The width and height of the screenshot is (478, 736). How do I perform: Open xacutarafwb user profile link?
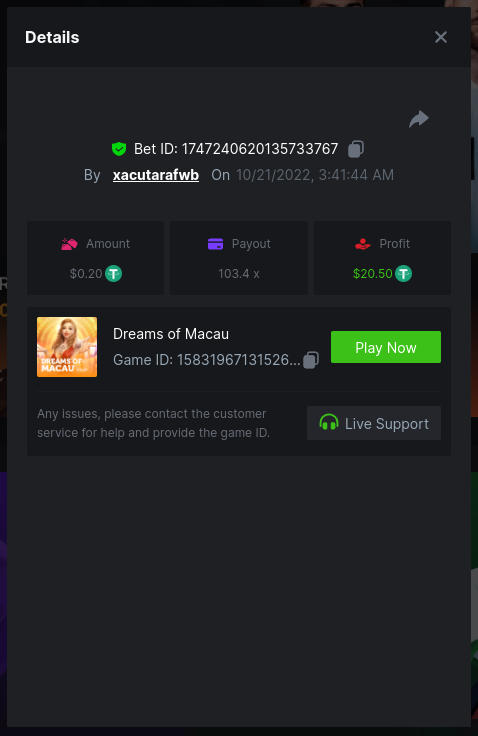pos(156,175)
